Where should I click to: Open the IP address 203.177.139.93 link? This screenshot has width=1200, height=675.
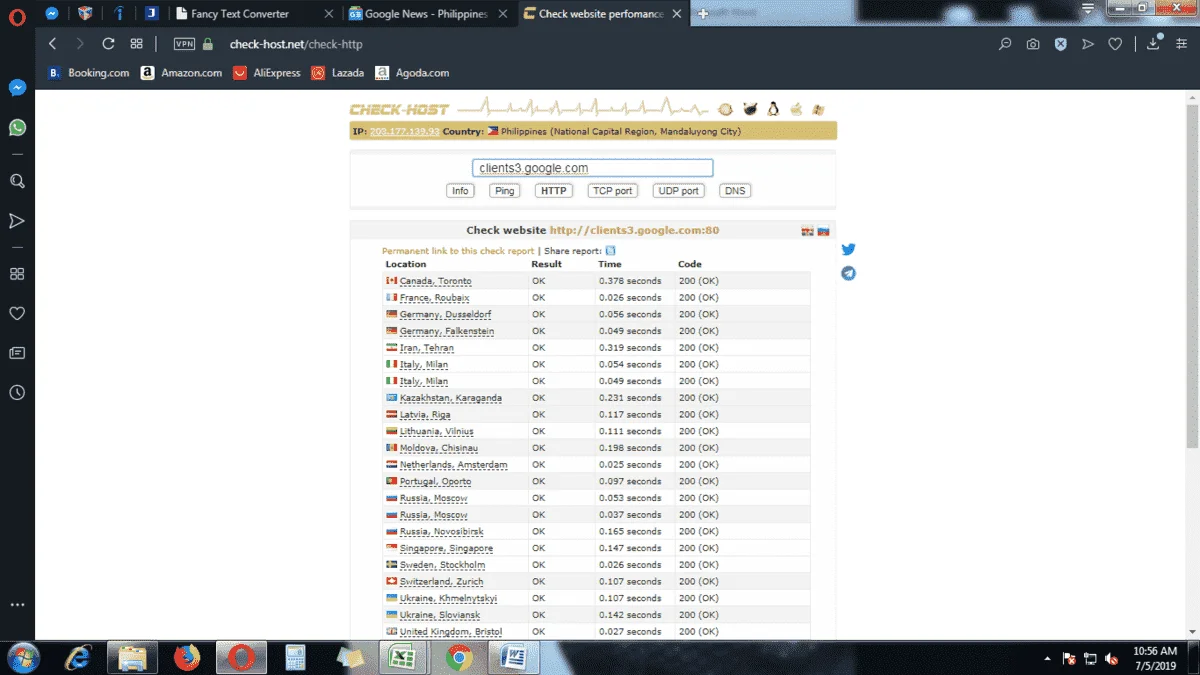[x=404, y=131]
